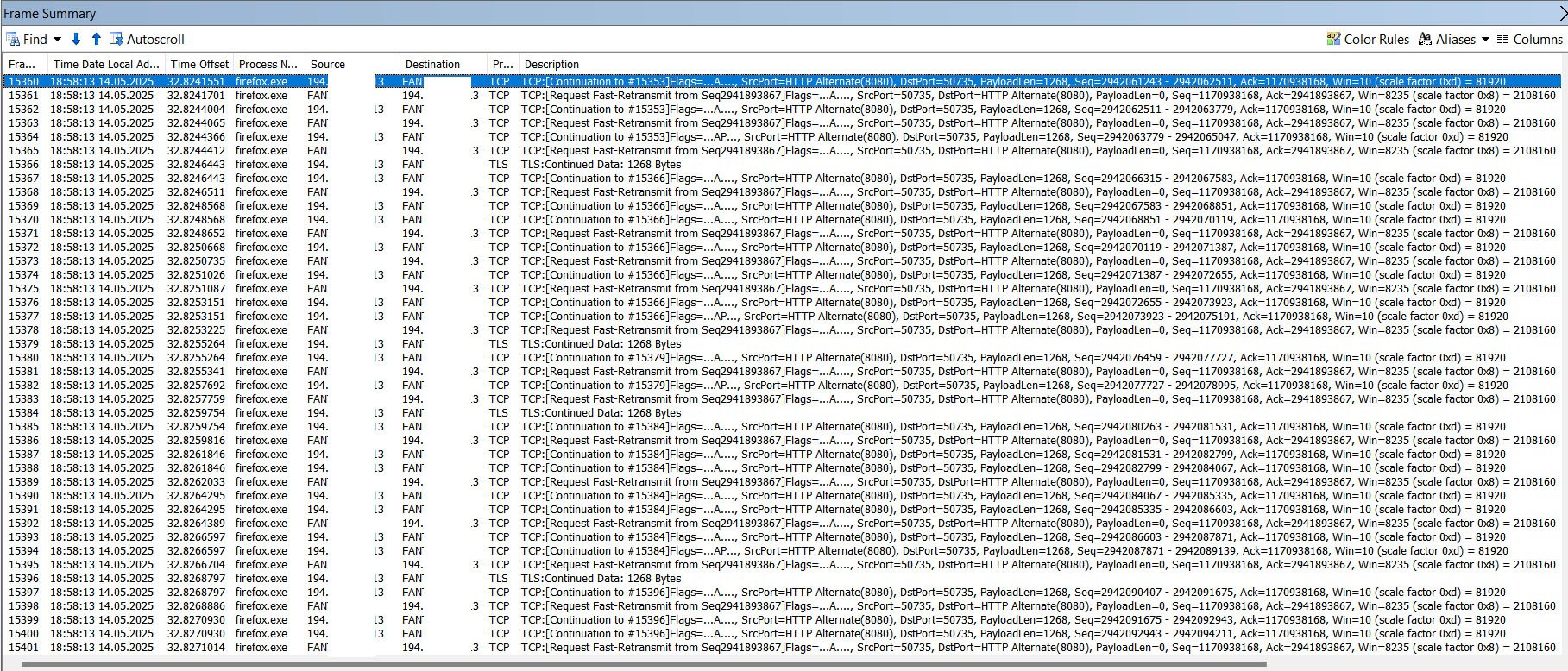Expand the Aliases dropdown arrow
The height and width of the screenshot is (671, 1568).
[x=1485, y=40]
